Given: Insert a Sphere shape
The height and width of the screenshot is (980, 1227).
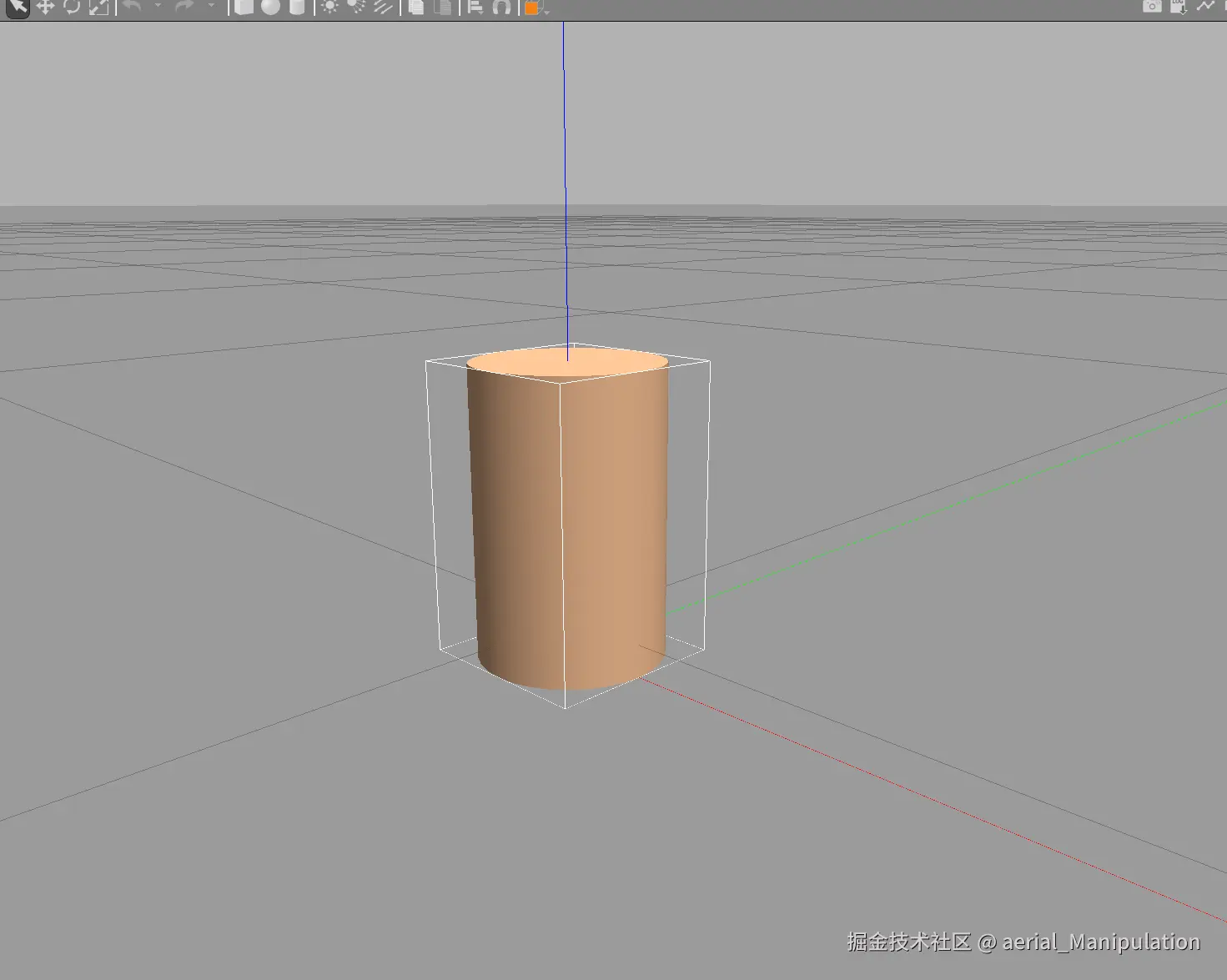Looking at the screenshot, I should tap(270, 8).
